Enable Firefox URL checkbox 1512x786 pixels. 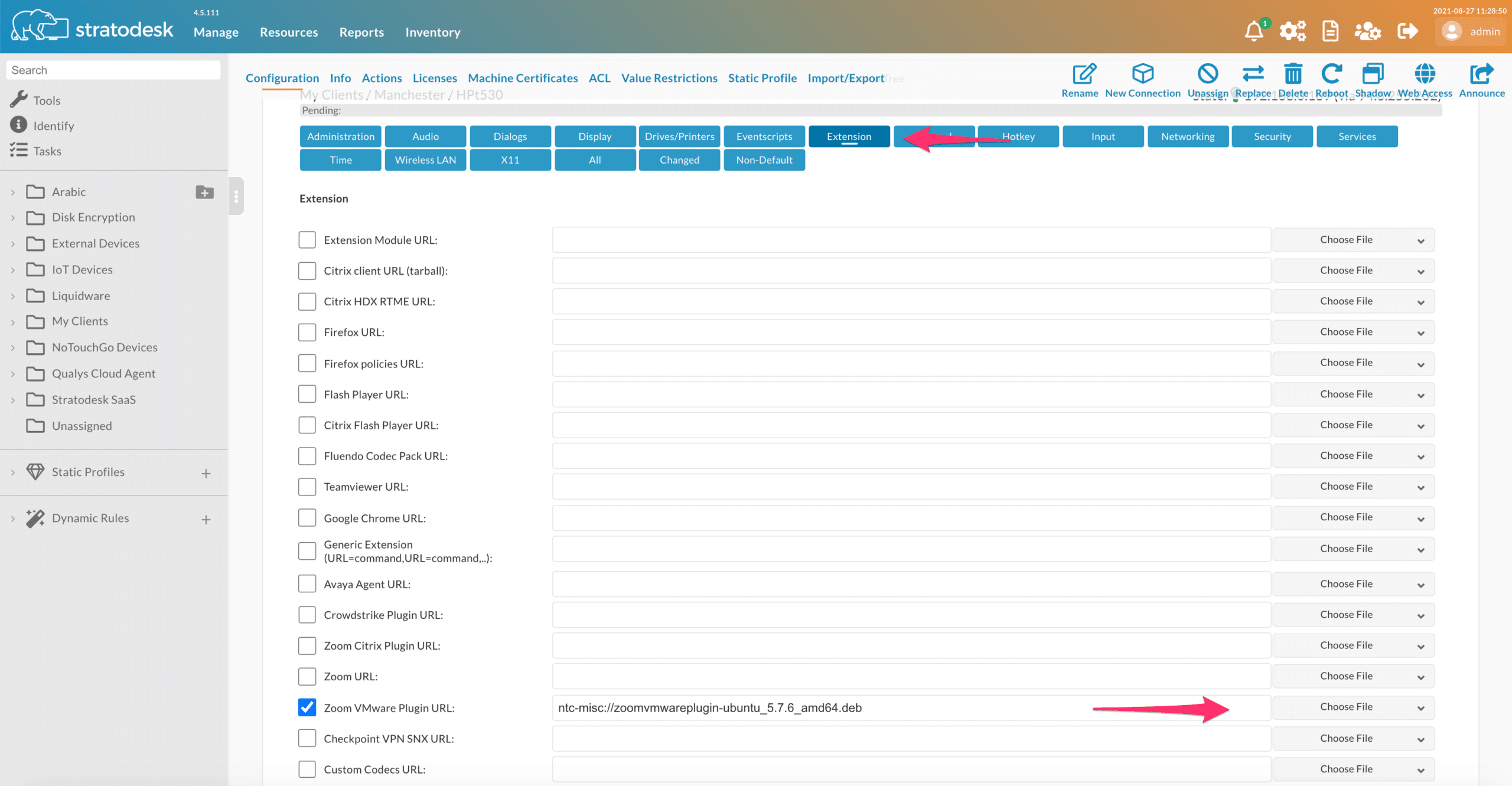coord(307,332)
